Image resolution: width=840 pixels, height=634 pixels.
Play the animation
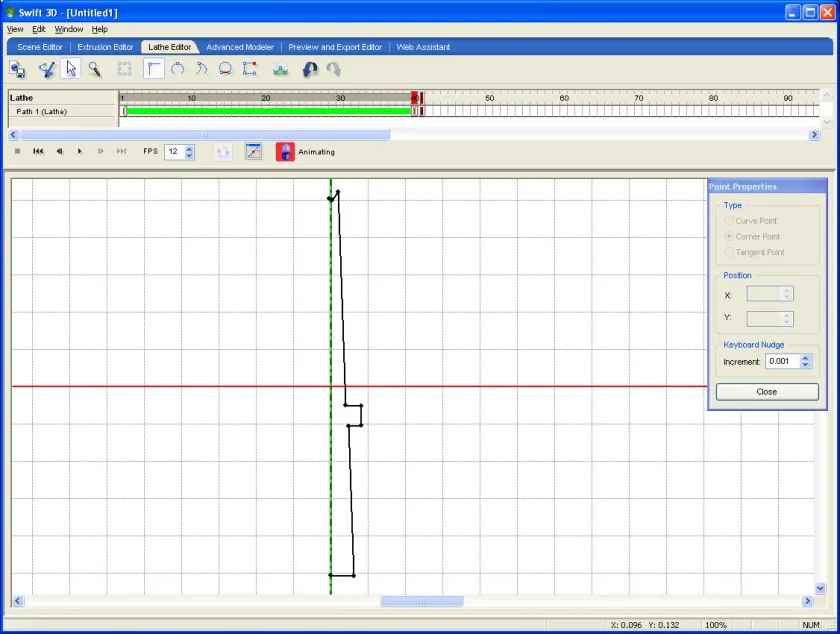pyautogui.click(x=80, y=152)
